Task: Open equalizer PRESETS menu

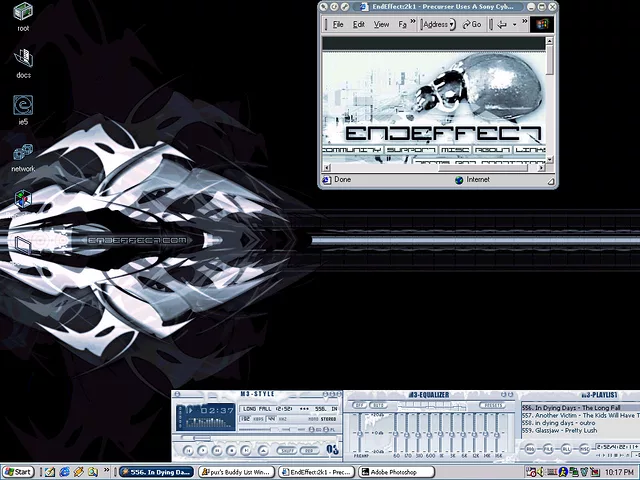Action: (492, 405)
